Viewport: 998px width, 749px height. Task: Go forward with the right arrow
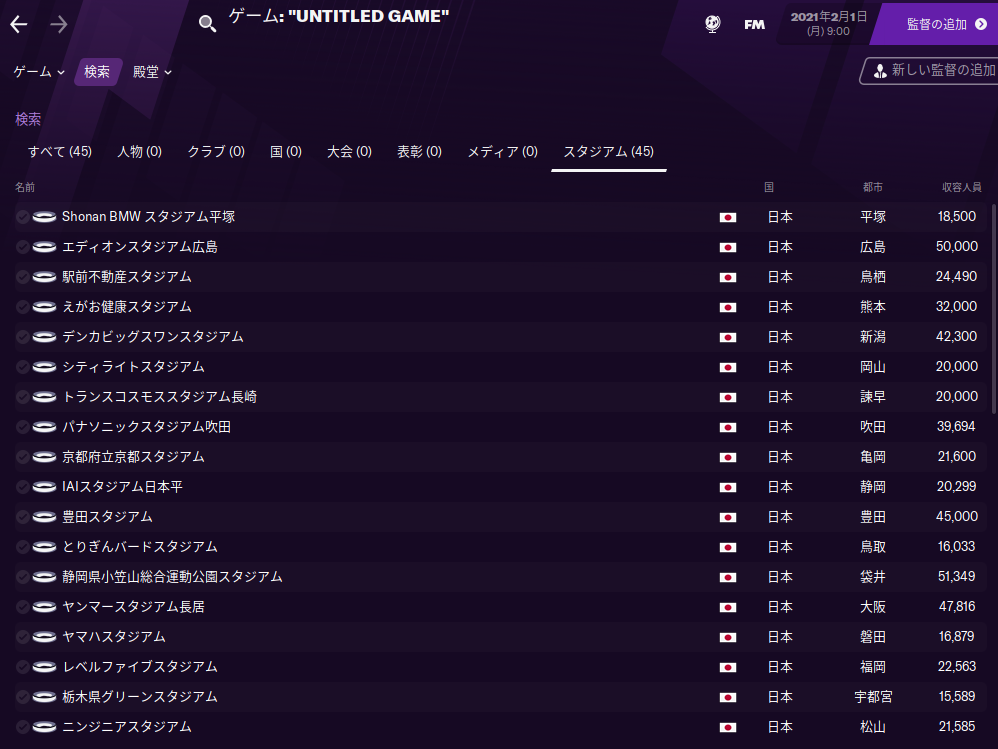pos(59,25)
